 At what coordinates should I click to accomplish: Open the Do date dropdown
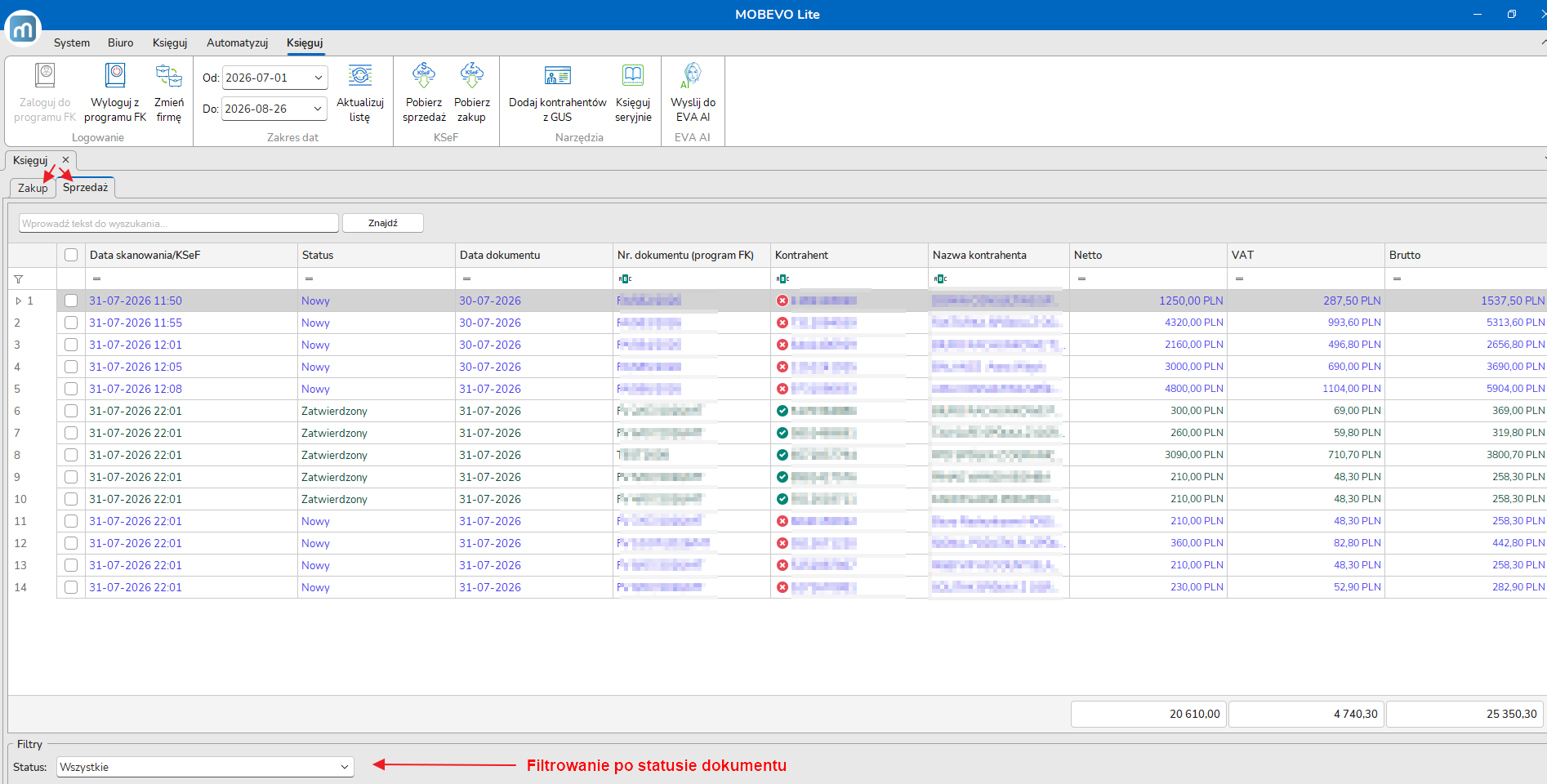click(x=318, y=109)
